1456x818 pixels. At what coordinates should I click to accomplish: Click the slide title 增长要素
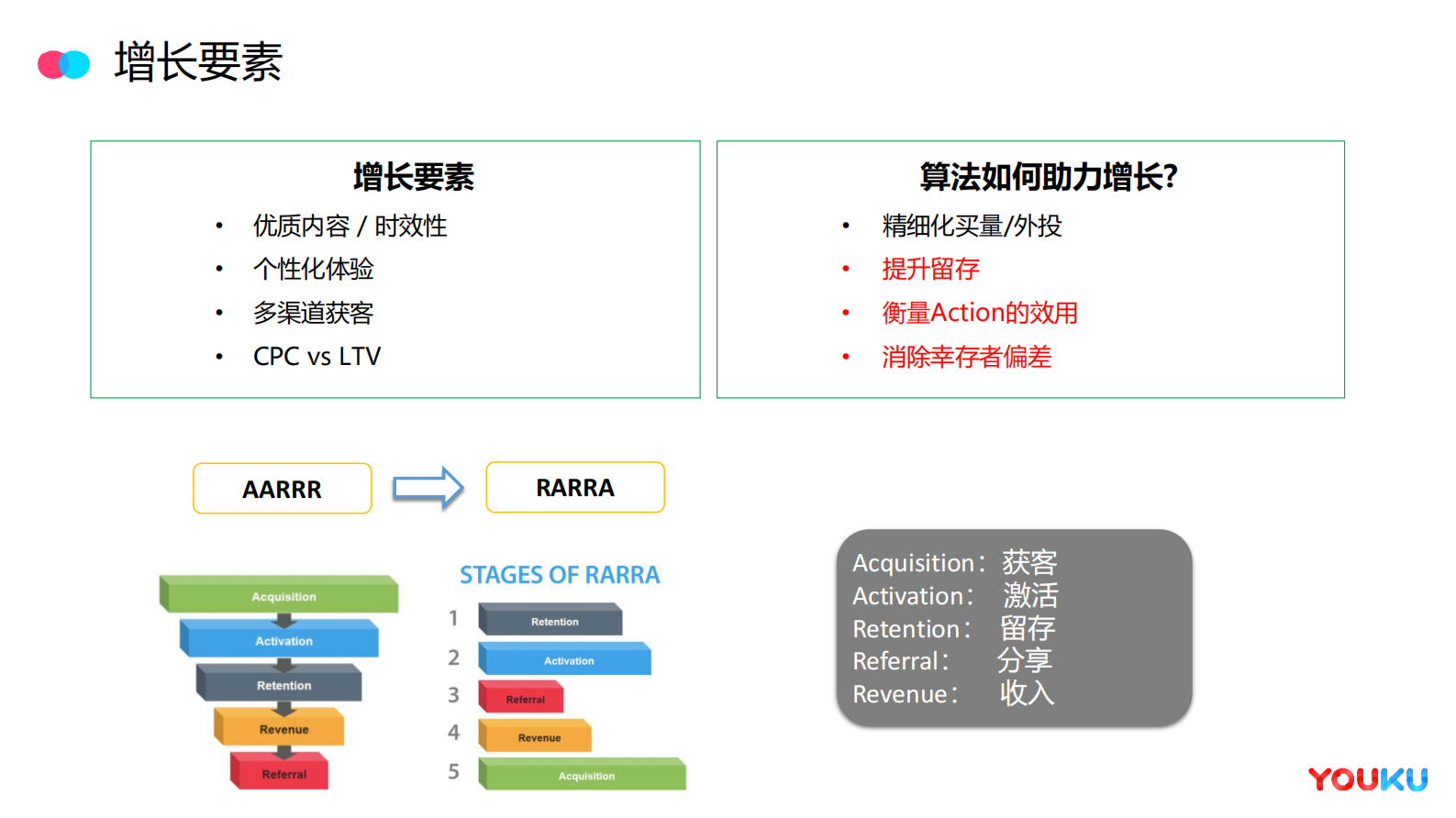tap(198, 62)
